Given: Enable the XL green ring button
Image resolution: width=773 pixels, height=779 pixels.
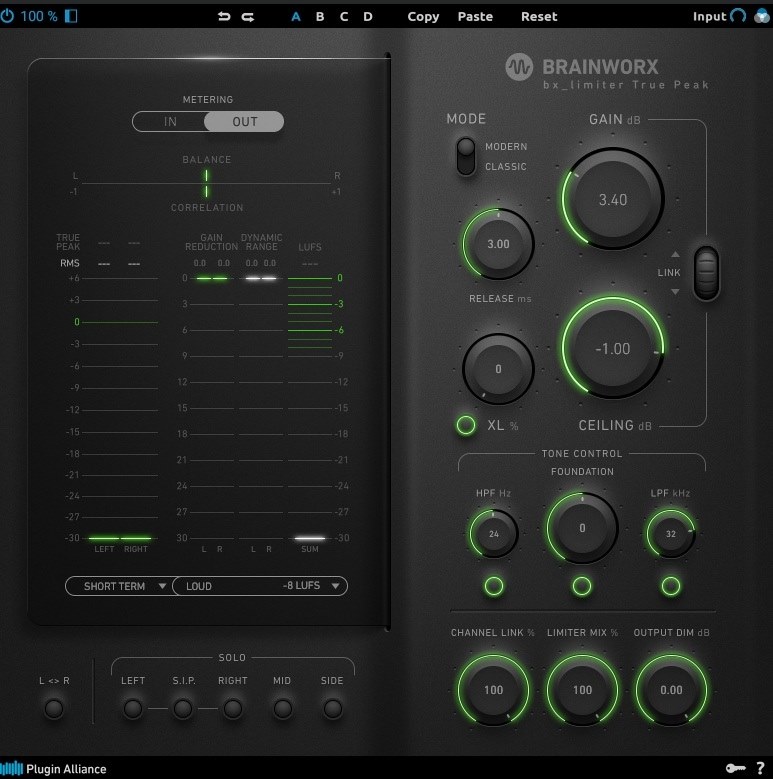Looking at the screenshot, I should (466, 425).
